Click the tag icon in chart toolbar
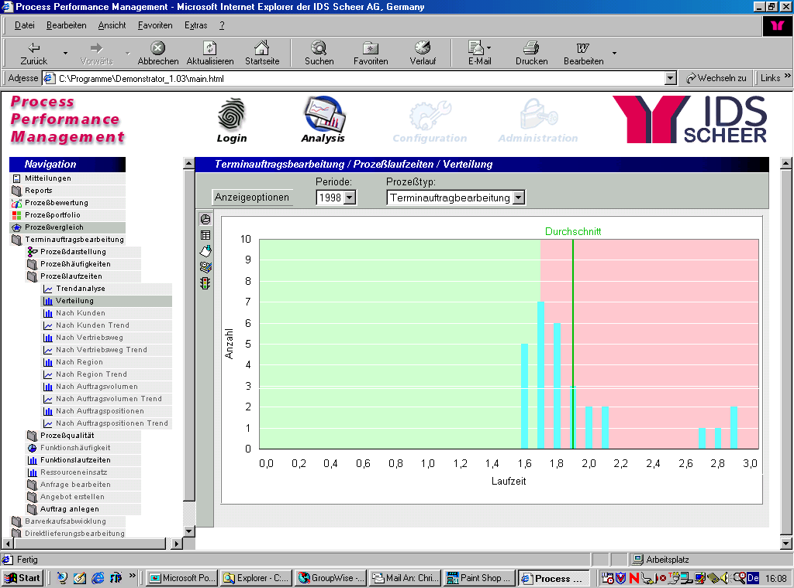The height and width of the screenshot is (588, 794). [x=205, y=251]
